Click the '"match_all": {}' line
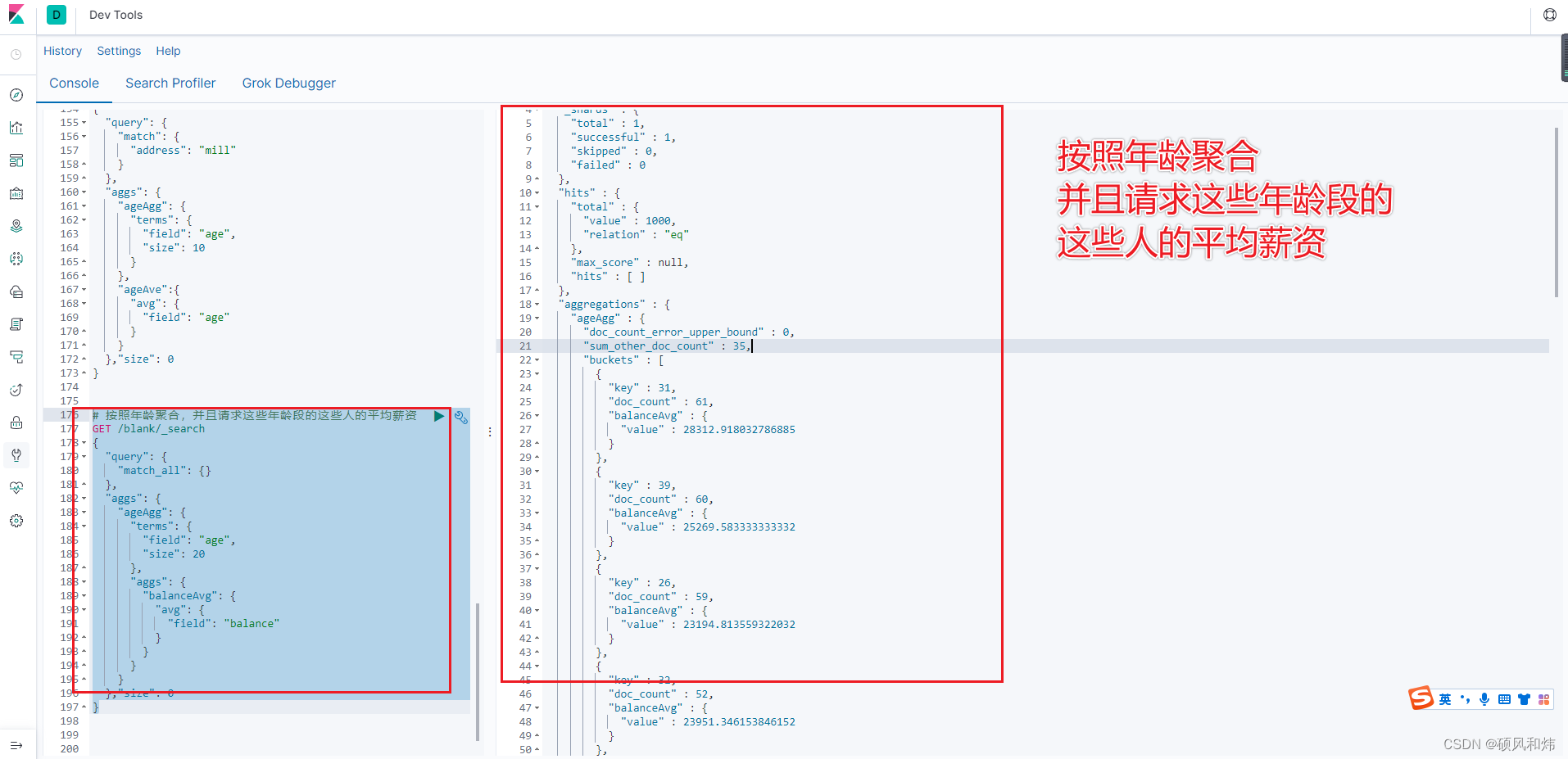 pos(165,471)
